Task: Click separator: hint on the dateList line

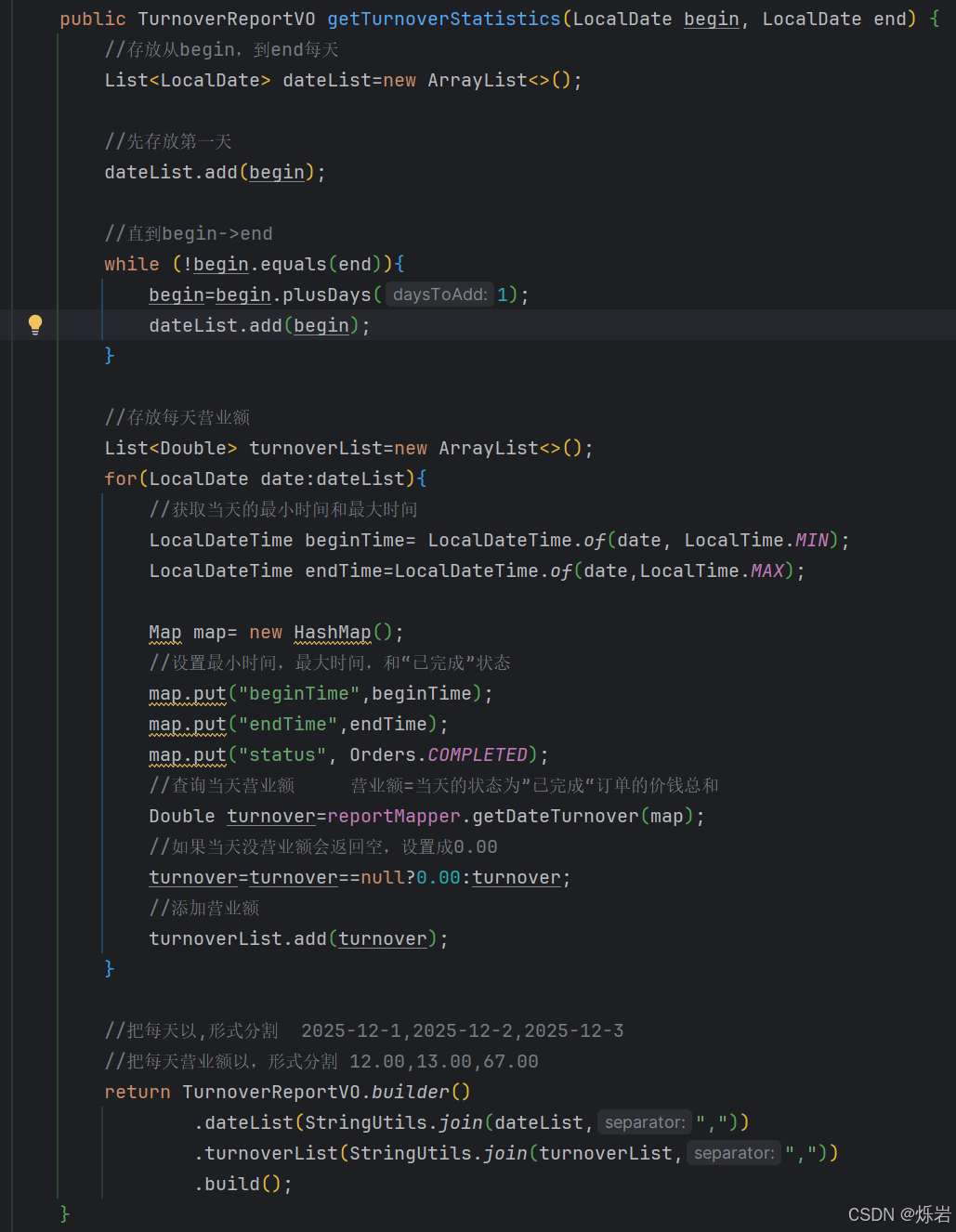Action: 645,1122
